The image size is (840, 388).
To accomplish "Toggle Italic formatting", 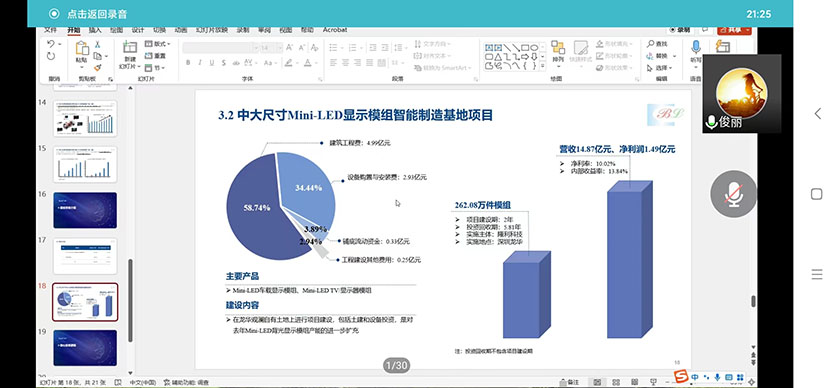I will click(x=200, y=63).
